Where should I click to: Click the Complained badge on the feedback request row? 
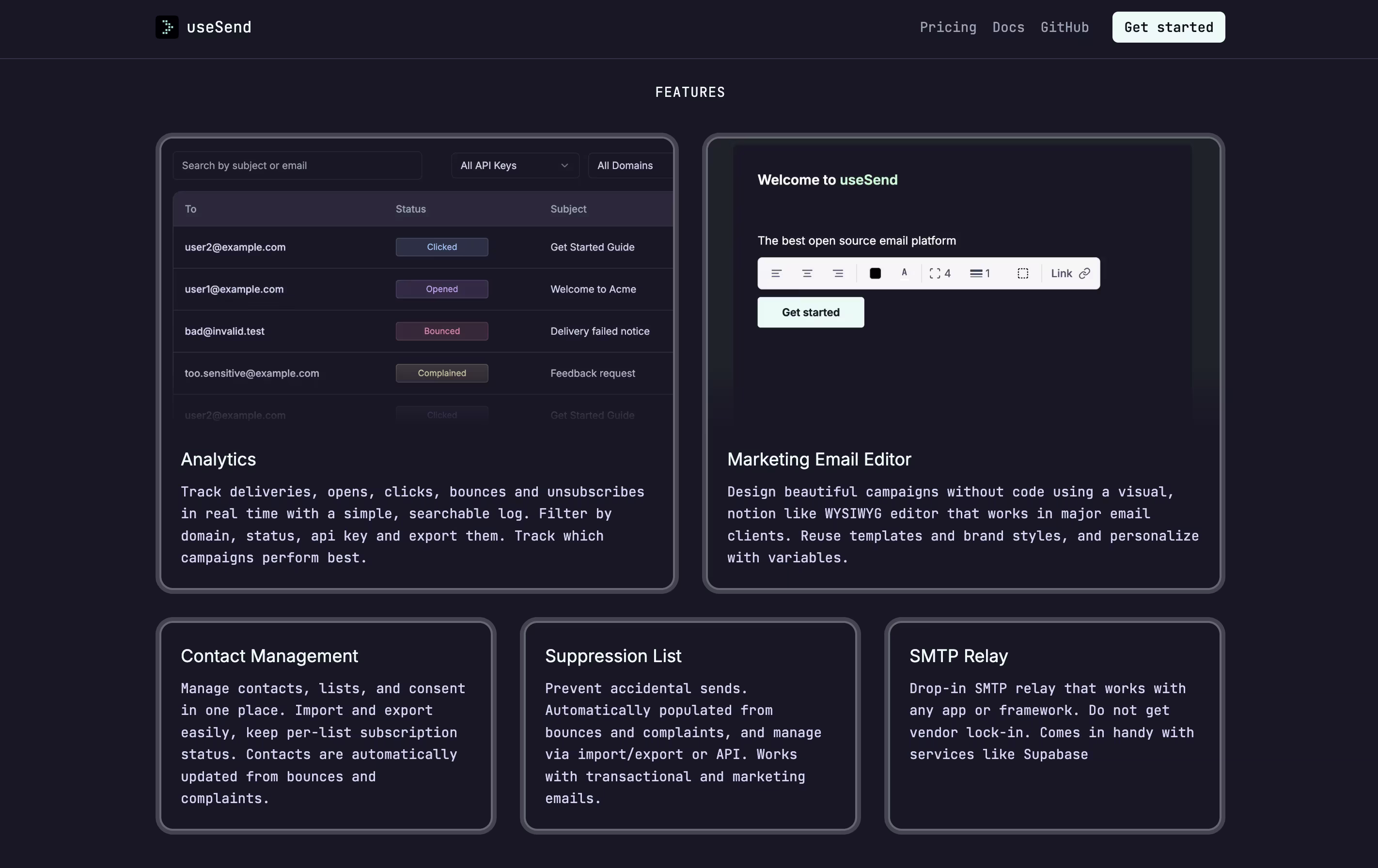441,373
